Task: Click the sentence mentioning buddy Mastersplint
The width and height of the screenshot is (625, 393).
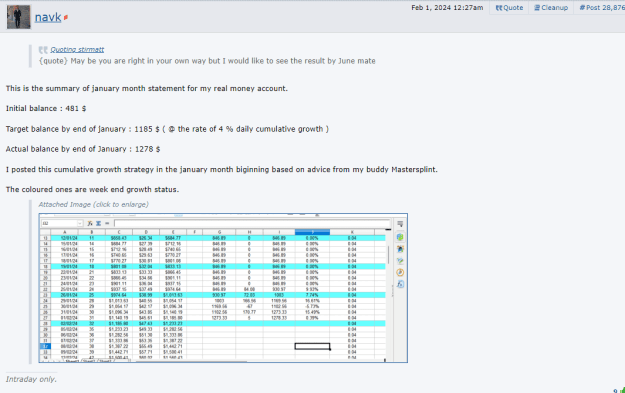Action: click(x=222, y=169)
